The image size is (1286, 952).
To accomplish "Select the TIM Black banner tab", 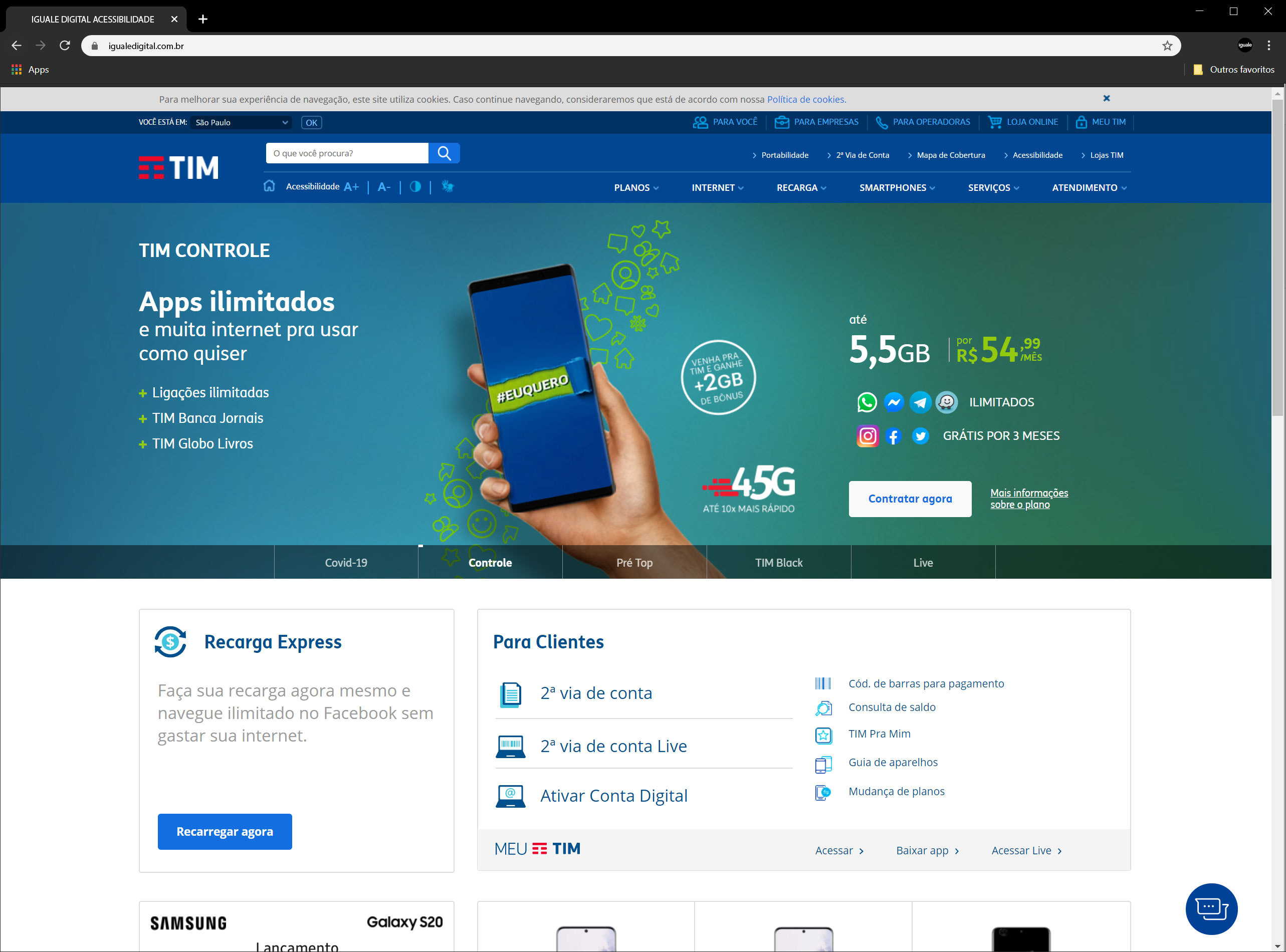I will click(x=779, y=563).
